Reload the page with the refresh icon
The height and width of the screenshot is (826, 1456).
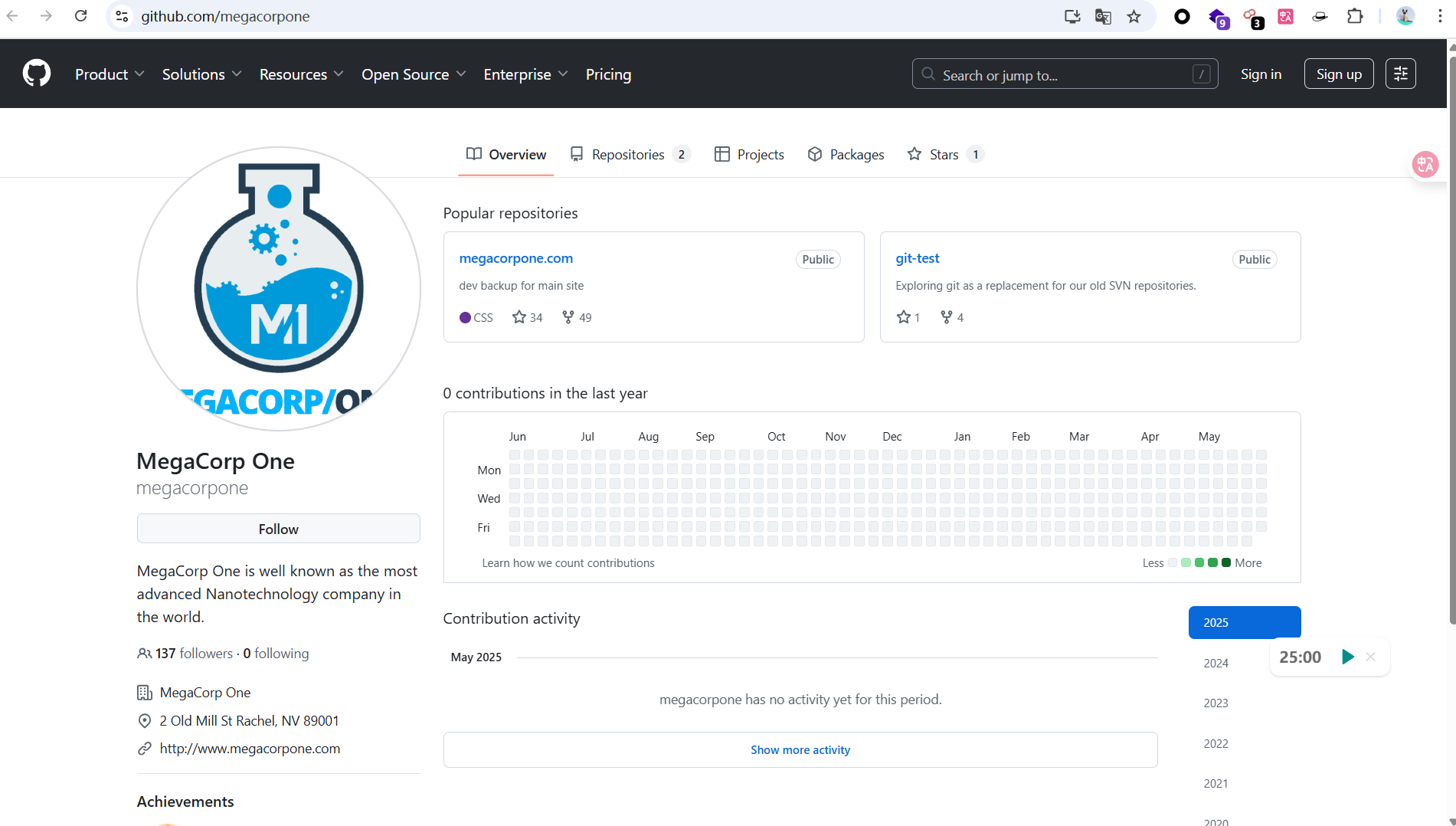coord(80,16)
